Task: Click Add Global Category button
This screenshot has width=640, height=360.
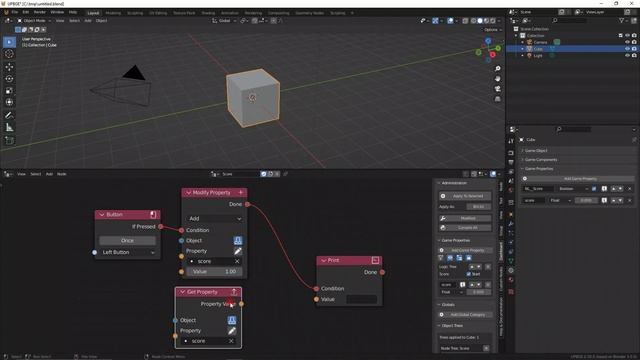Action: click(x=465, y=315)
